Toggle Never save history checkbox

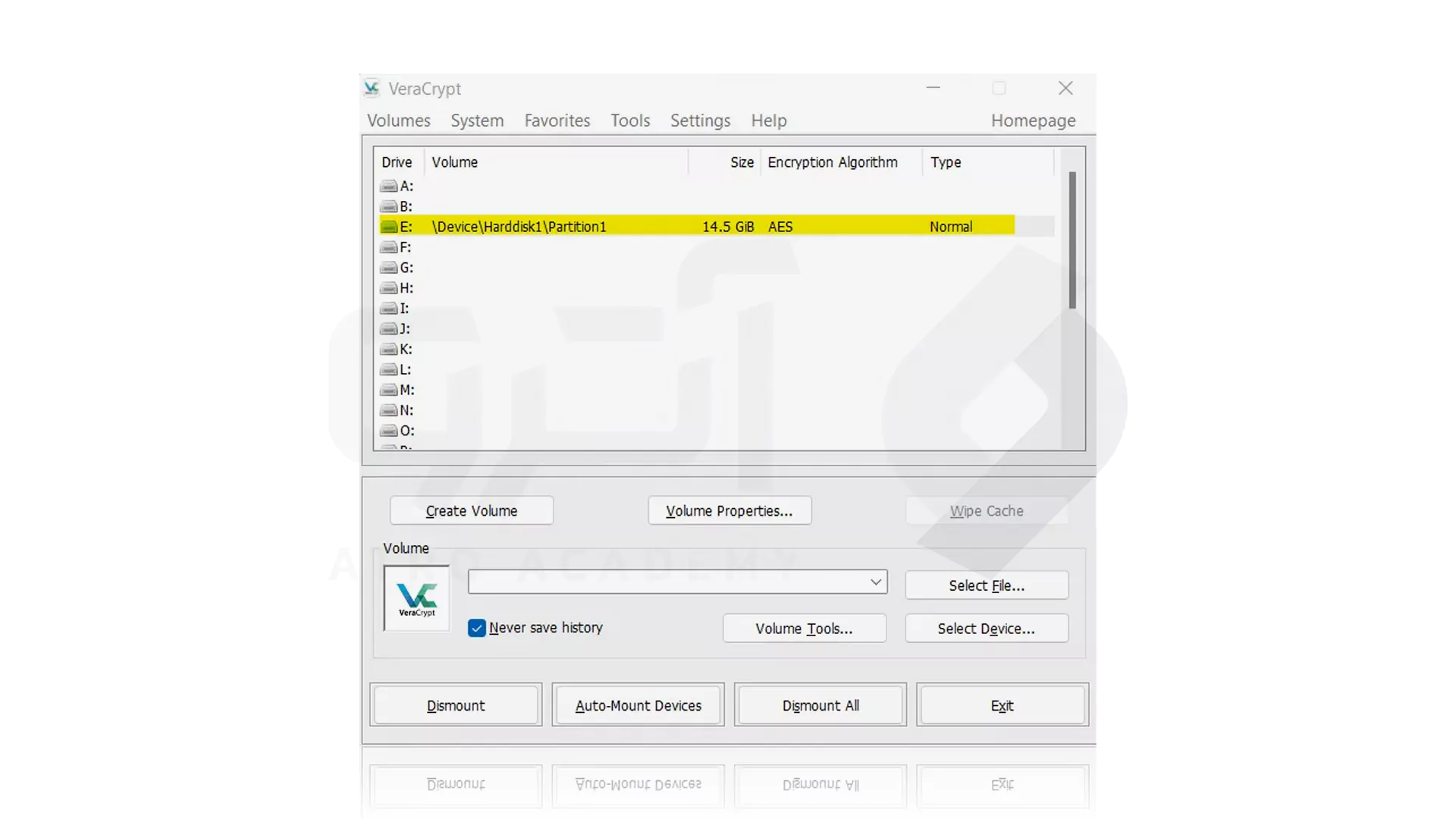point(476,628)
